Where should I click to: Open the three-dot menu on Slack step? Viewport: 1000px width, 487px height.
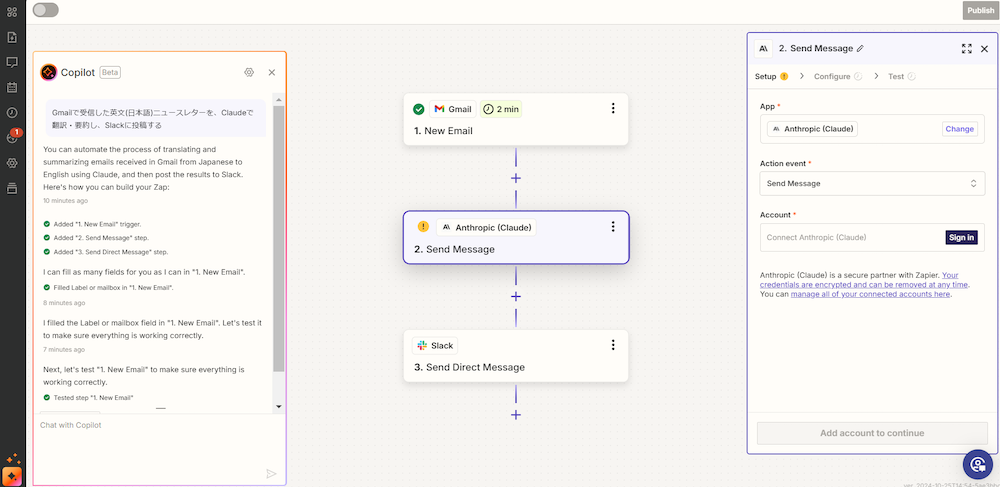613,345
